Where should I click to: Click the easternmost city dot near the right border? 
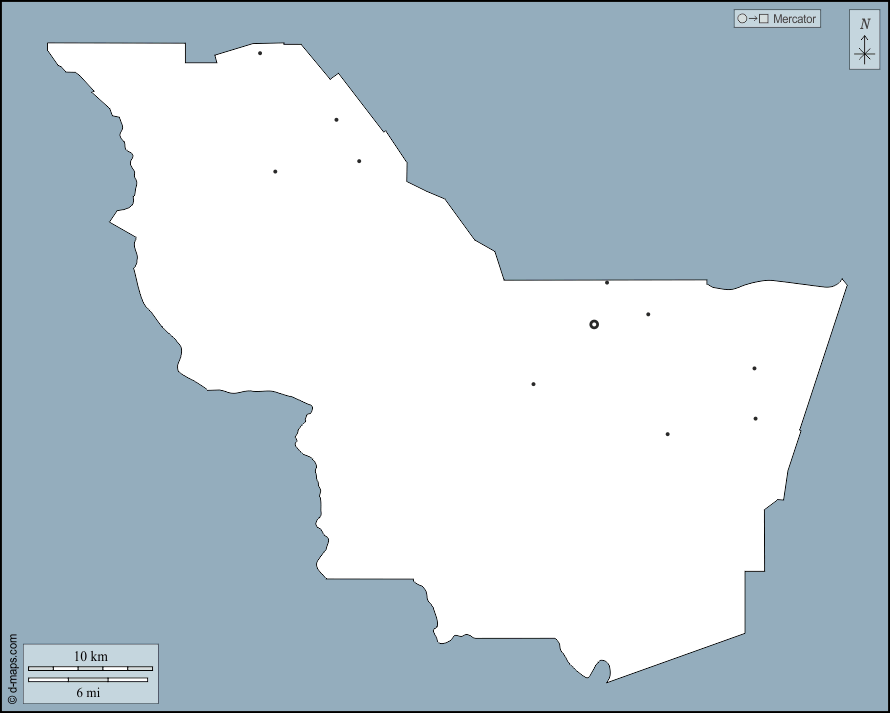coord(755,418)
